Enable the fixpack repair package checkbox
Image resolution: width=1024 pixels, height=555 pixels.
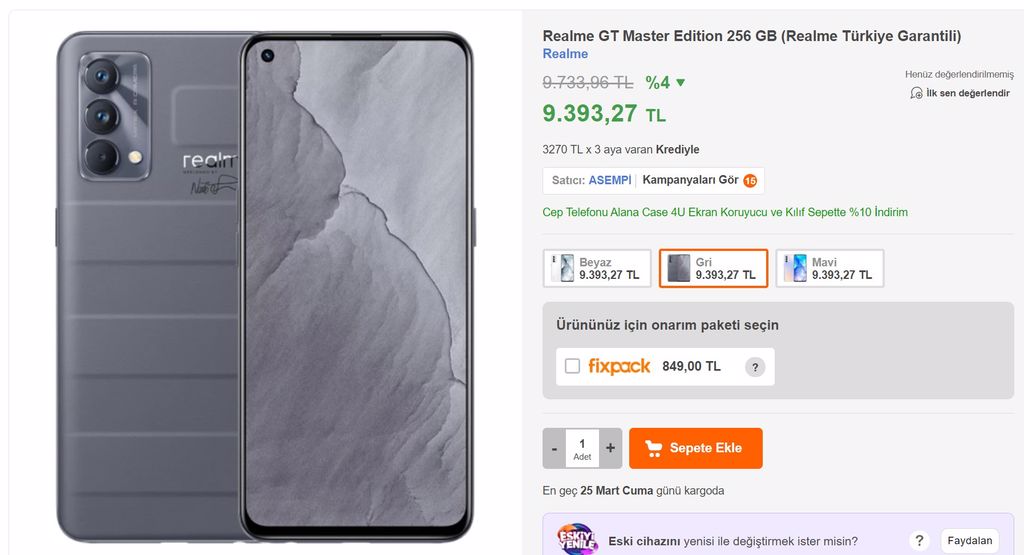[572, 366]
